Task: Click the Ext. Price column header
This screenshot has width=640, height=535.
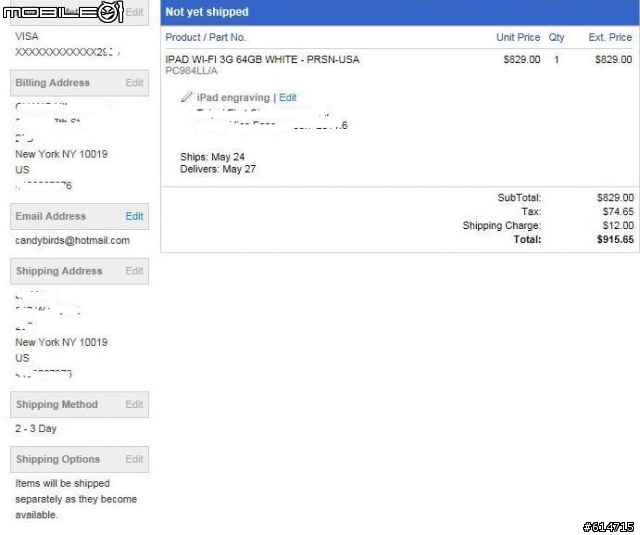Action: coord(610,38)
